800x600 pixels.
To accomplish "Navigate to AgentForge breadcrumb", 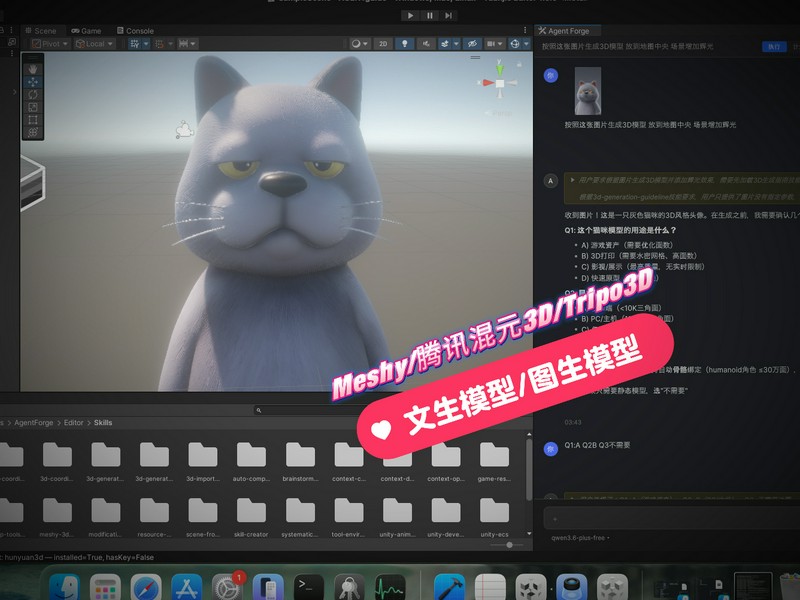I will tap(34, 422).
